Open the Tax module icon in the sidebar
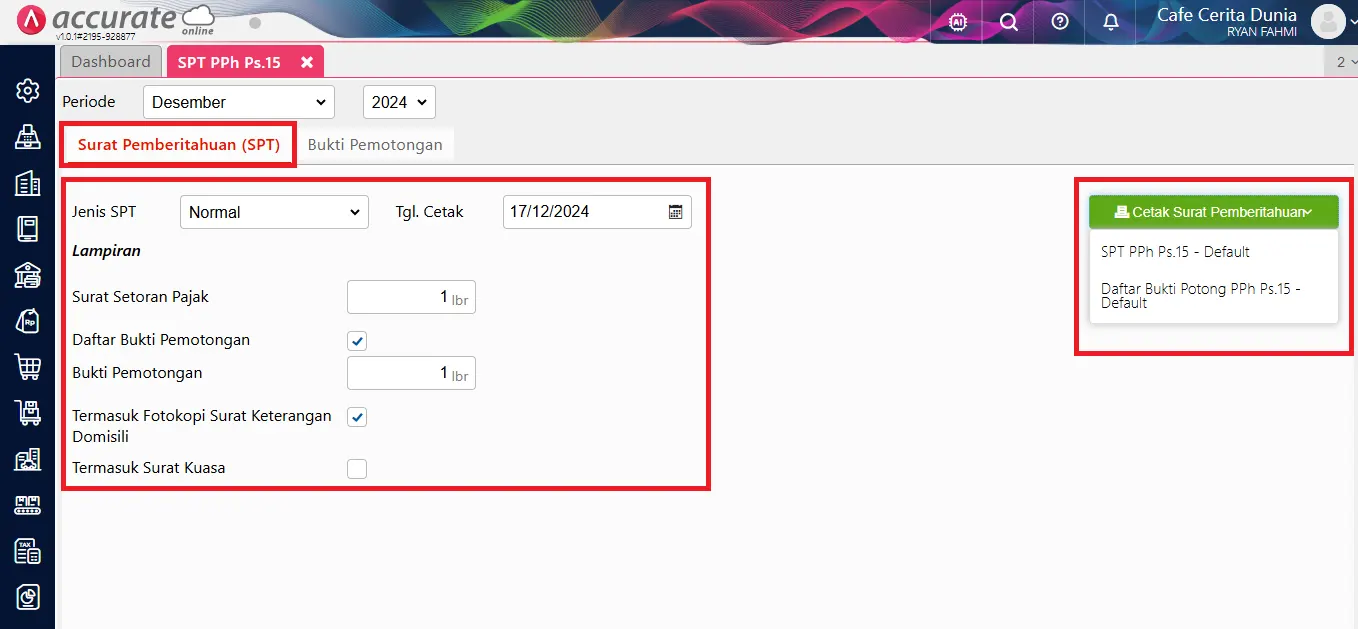1358x629 pixels. pos(28,551)
